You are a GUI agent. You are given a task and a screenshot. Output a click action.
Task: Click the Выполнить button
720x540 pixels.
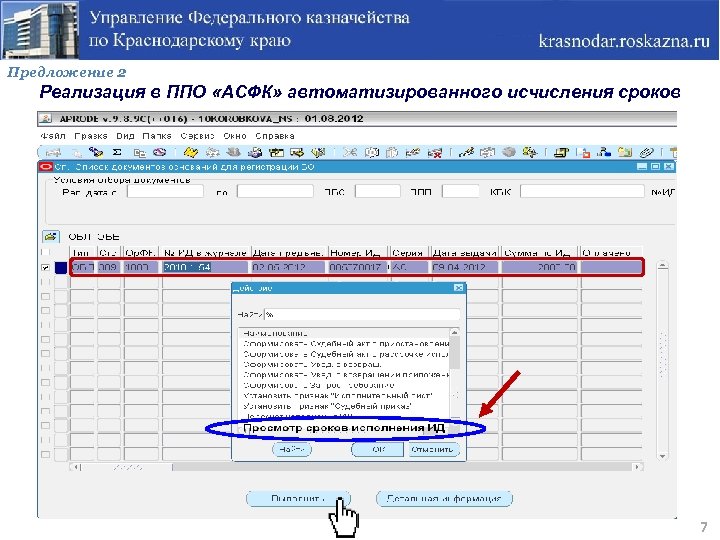298,498
